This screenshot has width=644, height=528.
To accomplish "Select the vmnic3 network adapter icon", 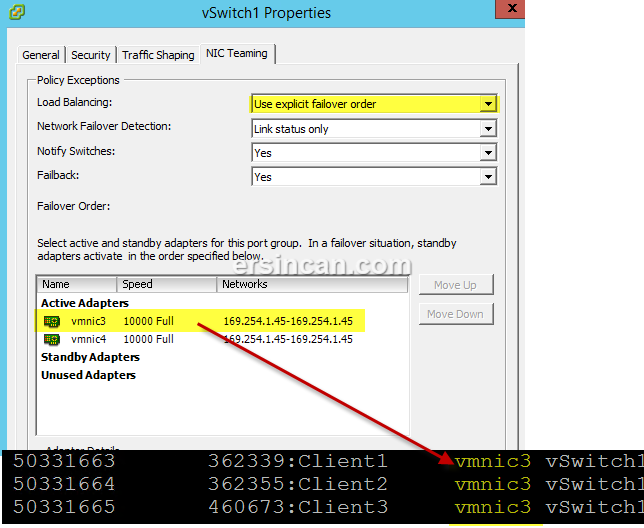I will (x=52, y=321).
